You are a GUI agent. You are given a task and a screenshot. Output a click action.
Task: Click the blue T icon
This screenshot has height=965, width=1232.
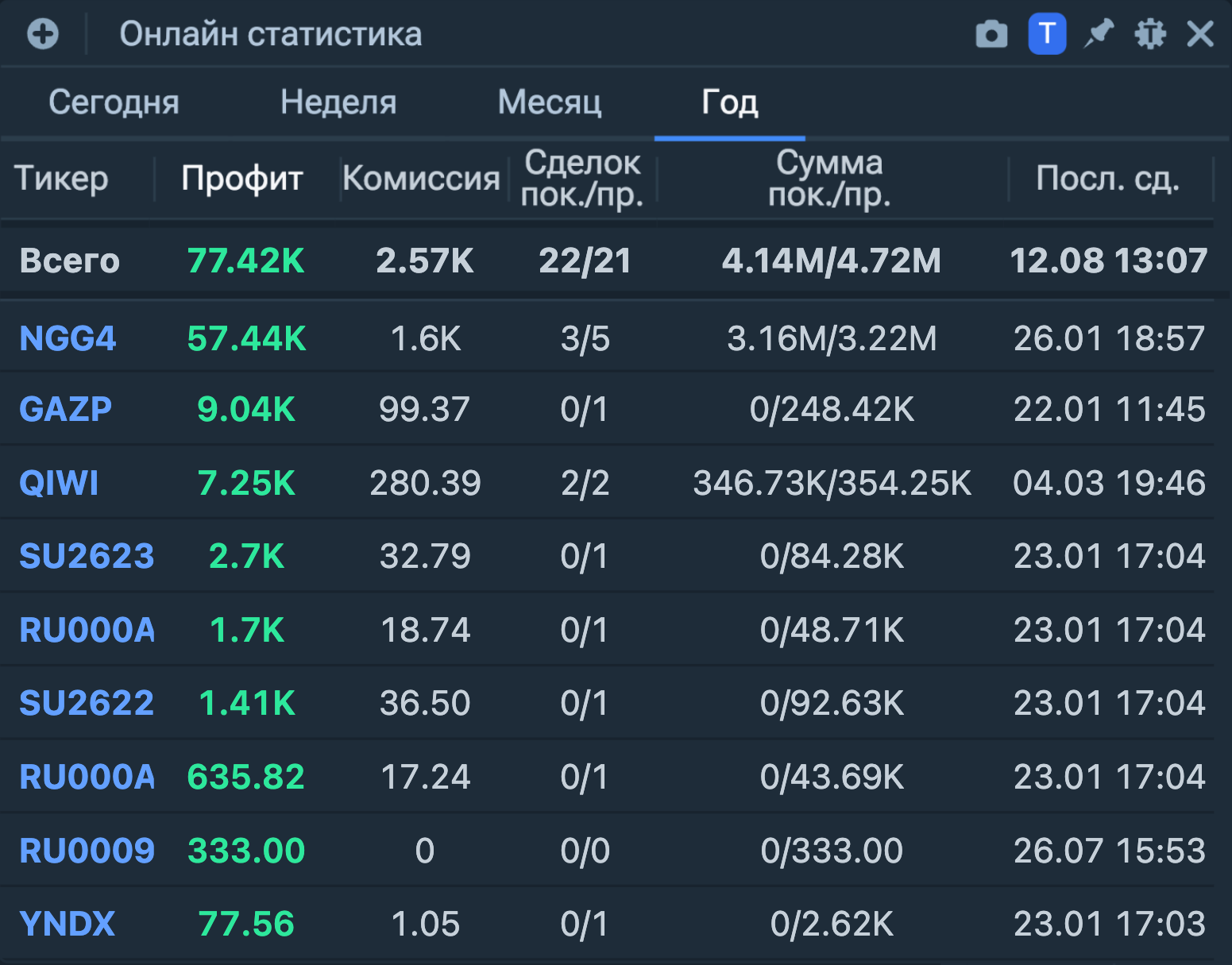coord(1047,34)
